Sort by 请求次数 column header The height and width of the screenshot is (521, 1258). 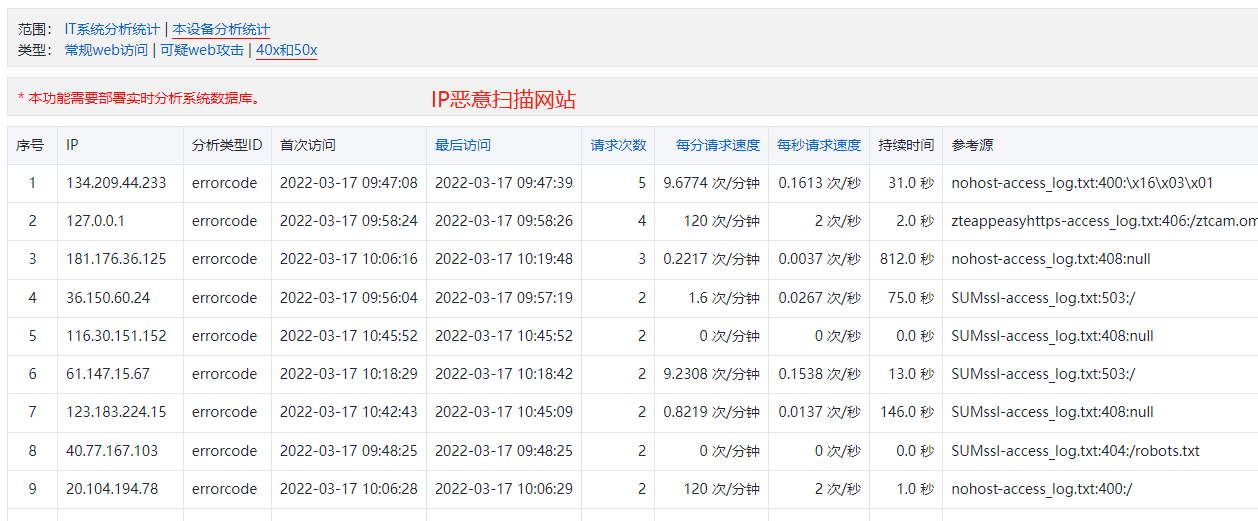point(619,145)
